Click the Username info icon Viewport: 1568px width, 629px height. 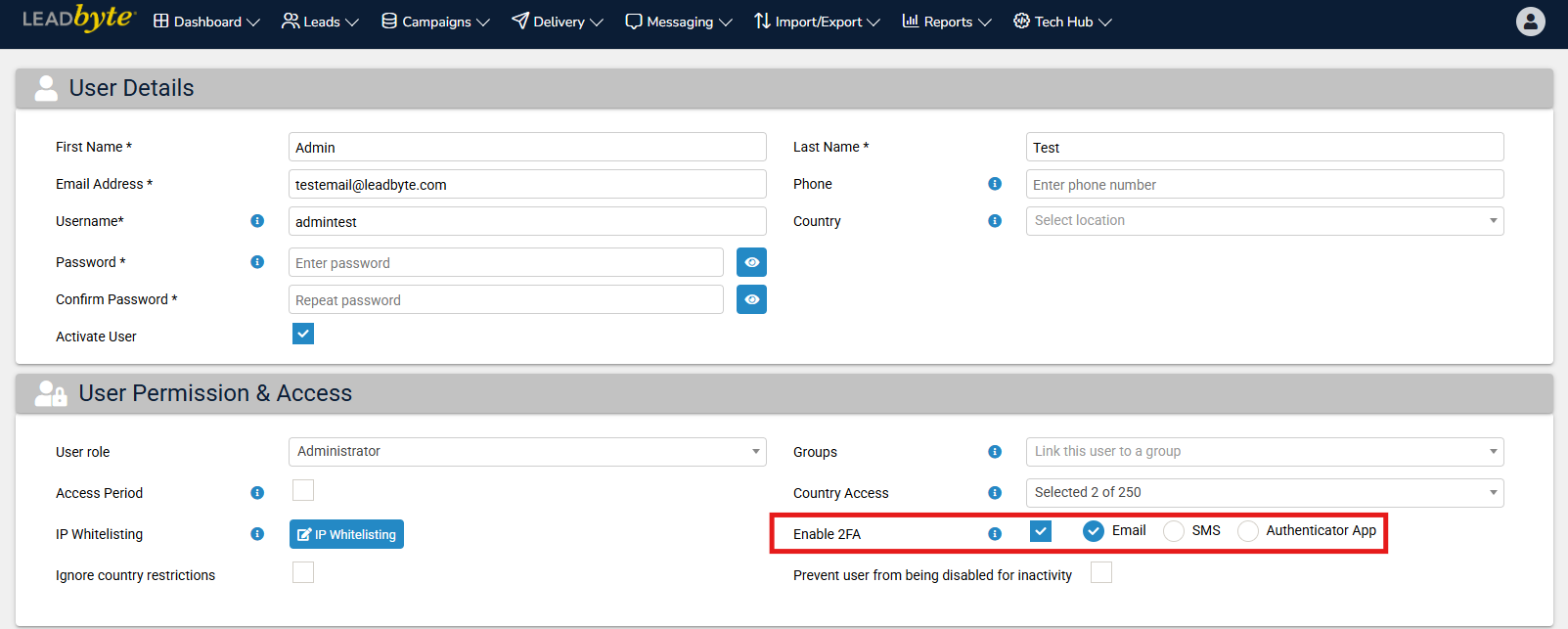257,221
